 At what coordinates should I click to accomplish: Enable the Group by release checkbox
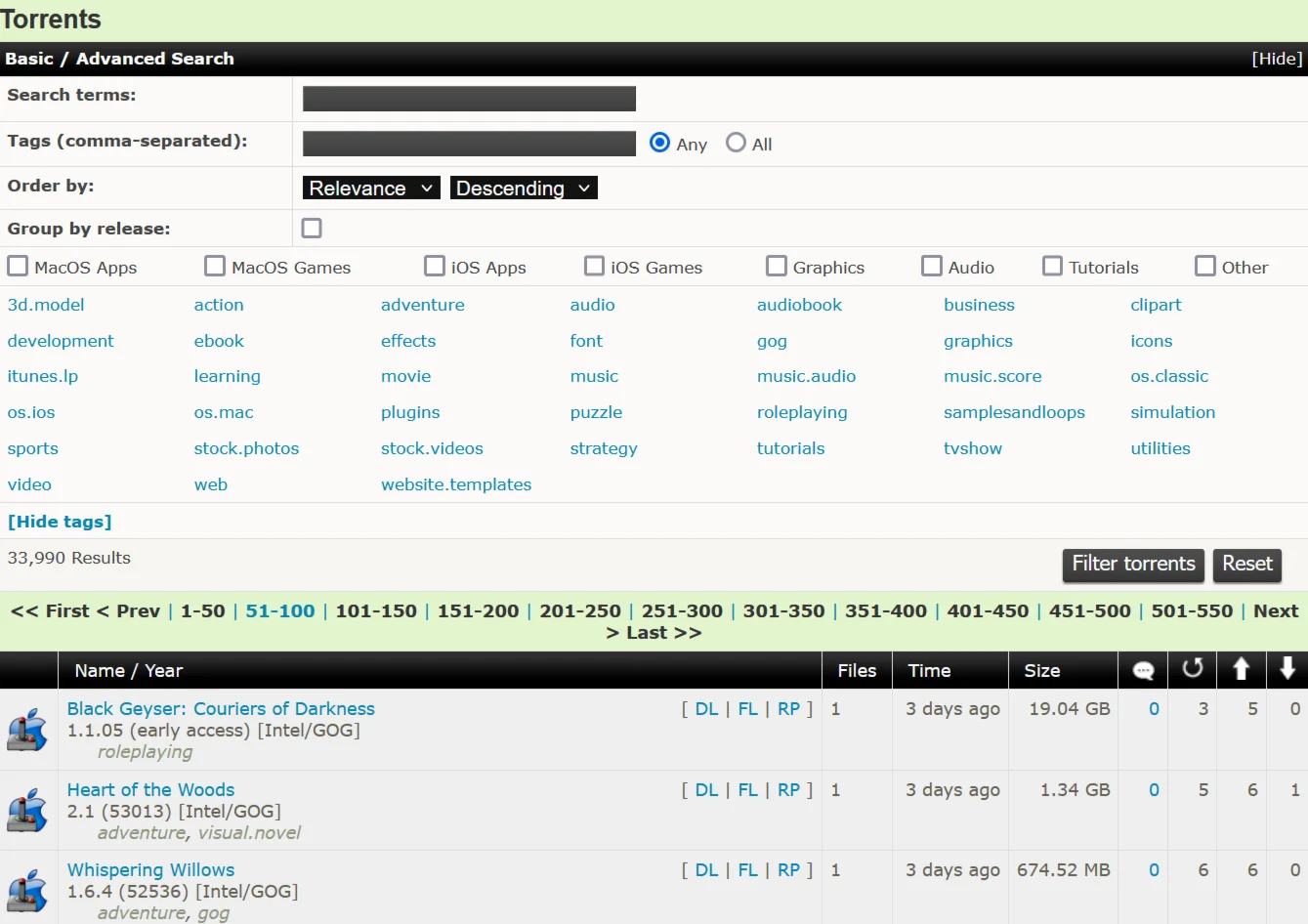(312, 229)
